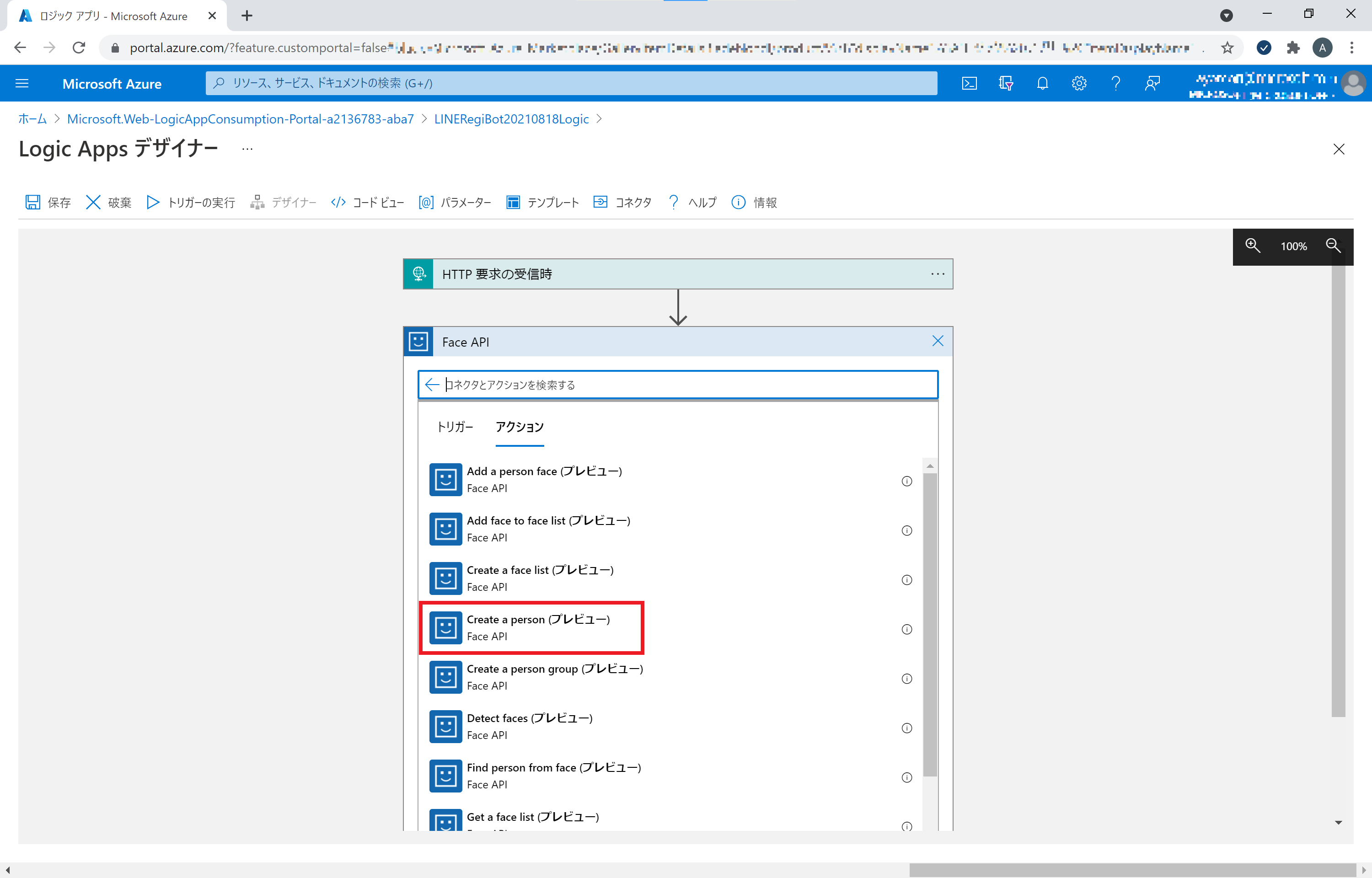Image resolution: width=1372 pixels, height=878 pixels.
Task: View info for Detect faces action
Action: [907, 728]
